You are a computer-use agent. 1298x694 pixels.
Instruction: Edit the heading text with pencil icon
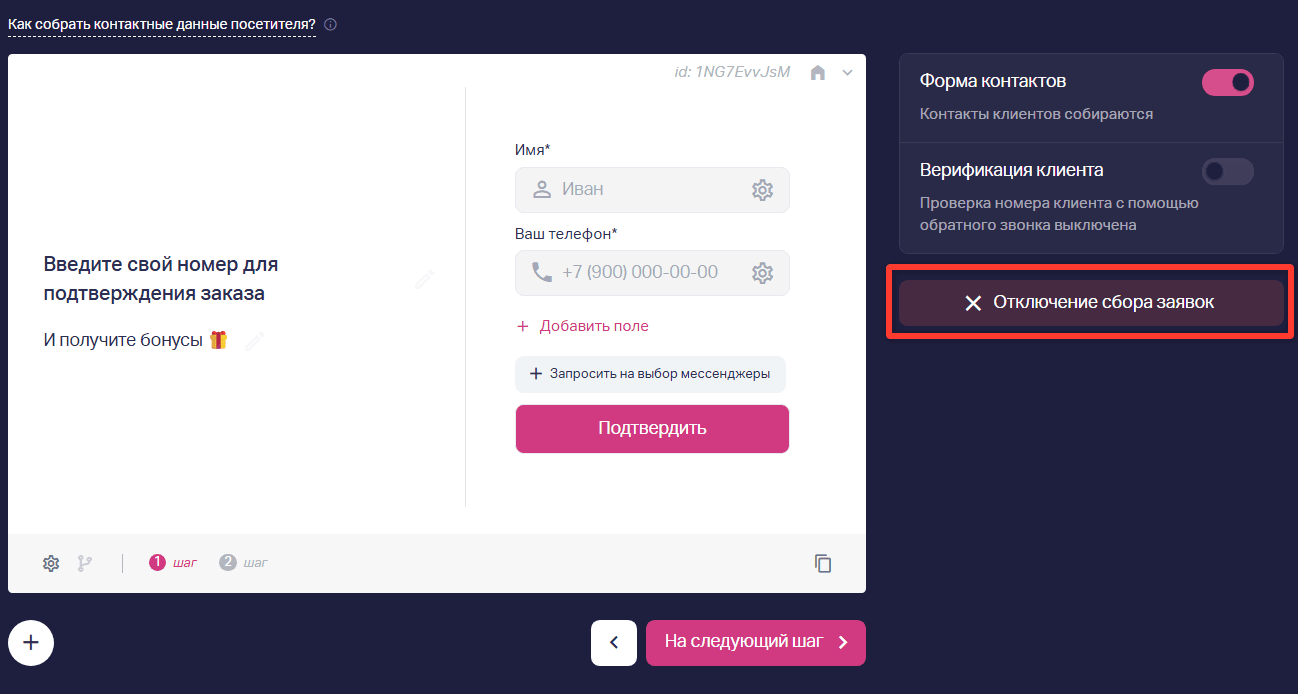click(424, 280)
